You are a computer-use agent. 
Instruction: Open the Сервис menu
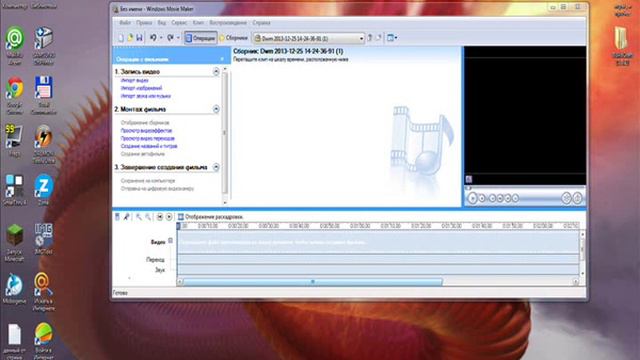tap(179, 23)
